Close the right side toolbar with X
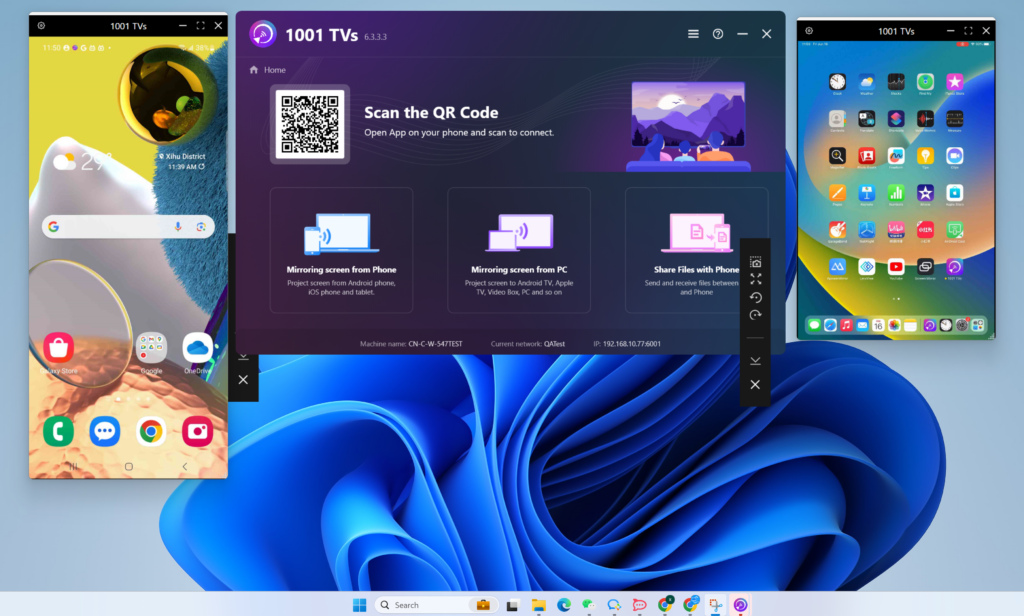Image resolution: width=1024 pixels, height=616 pixels. click(756, 385)
